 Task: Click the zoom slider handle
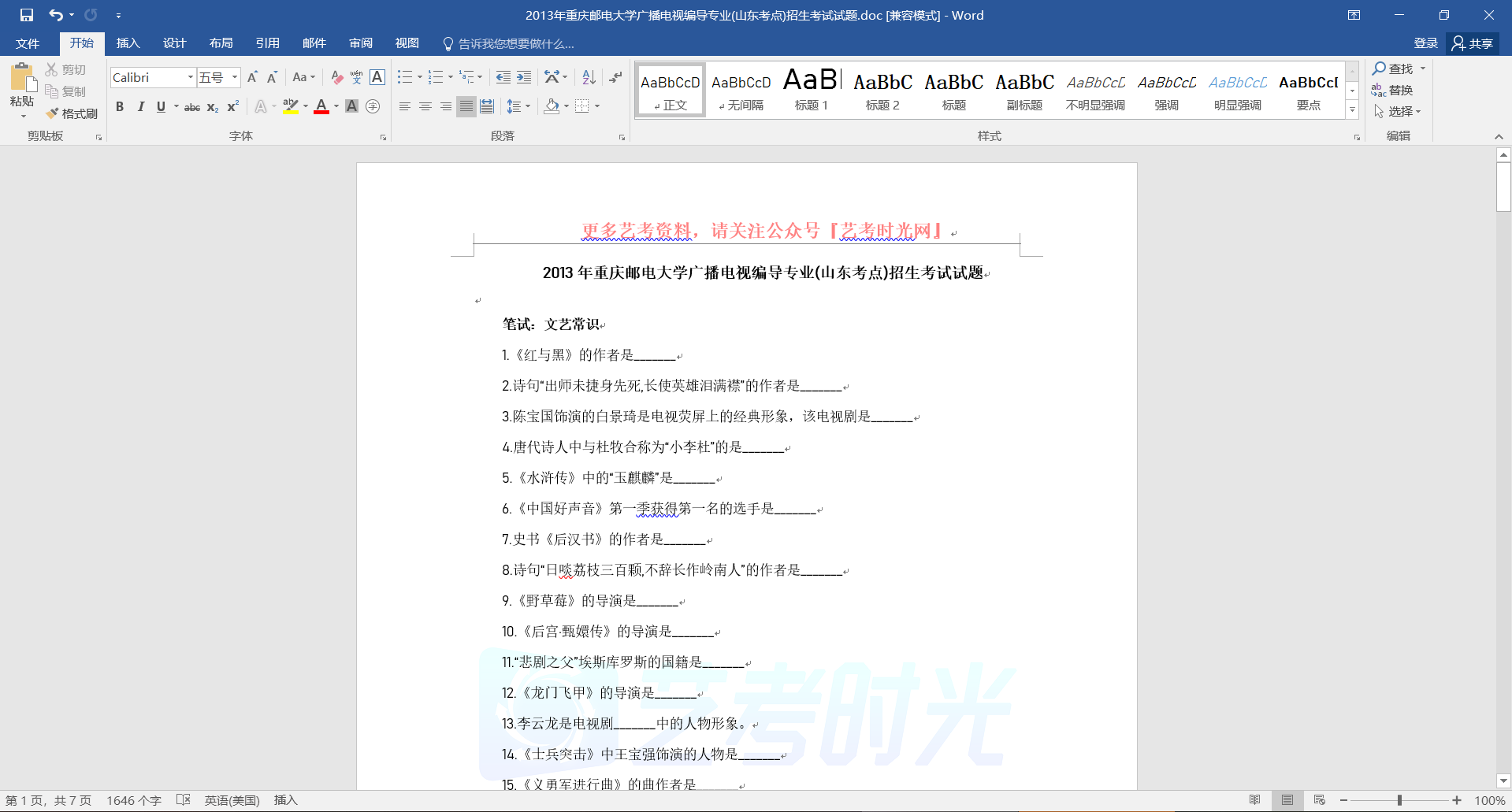[1399, 800]
